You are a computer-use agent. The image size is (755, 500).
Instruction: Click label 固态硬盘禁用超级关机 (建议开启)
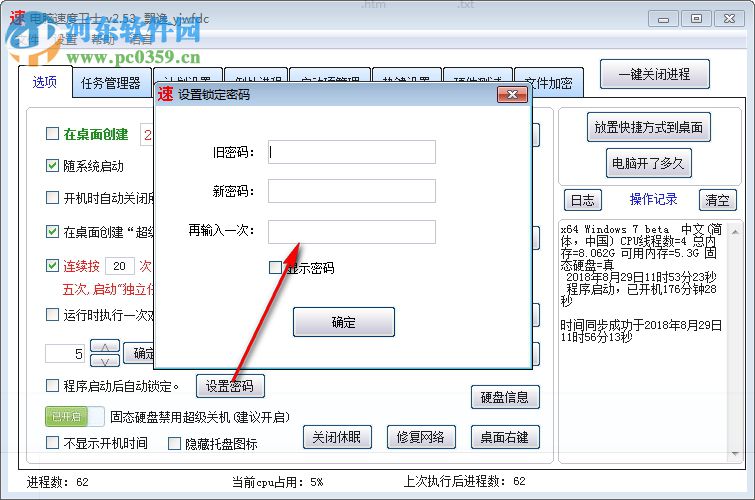[200, 417]
